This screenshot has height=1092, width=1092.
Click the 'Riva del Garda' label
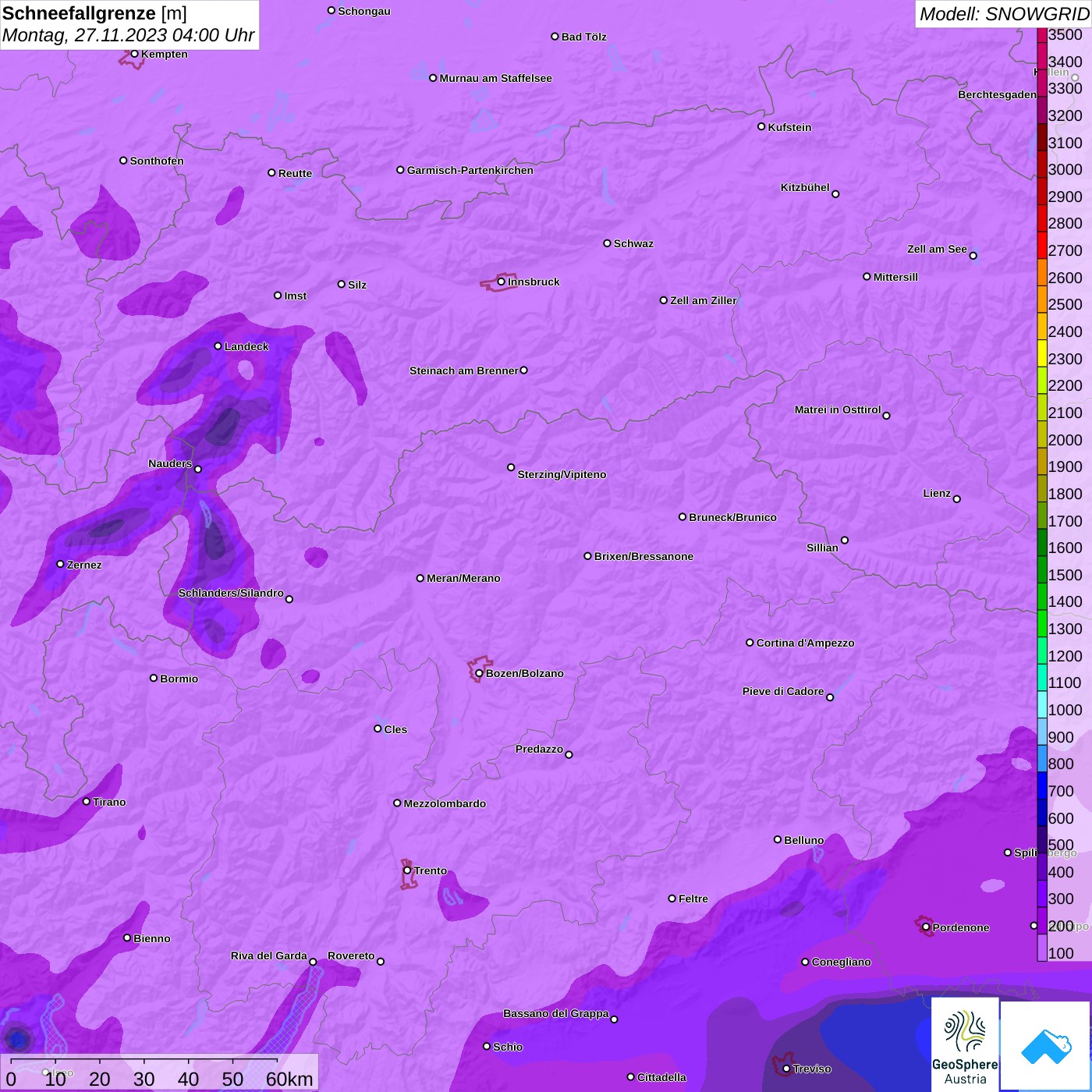point(269,955)
